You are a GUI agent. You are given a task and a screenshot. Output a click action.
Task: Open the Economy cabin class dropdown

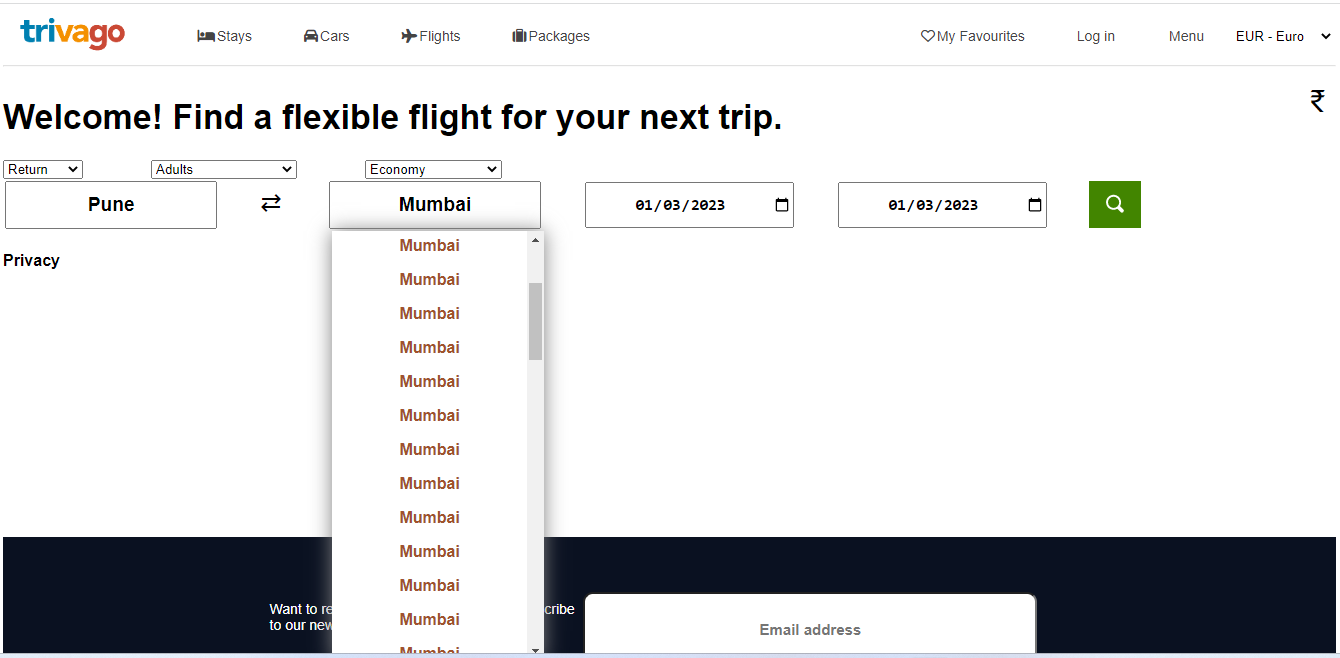pyautogui.click(x=433, y=169)
